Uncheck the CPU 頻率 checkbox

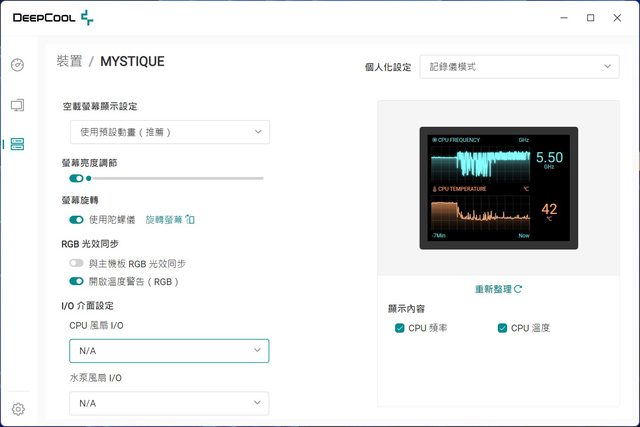pyautogui.click(x=400, y=328)
